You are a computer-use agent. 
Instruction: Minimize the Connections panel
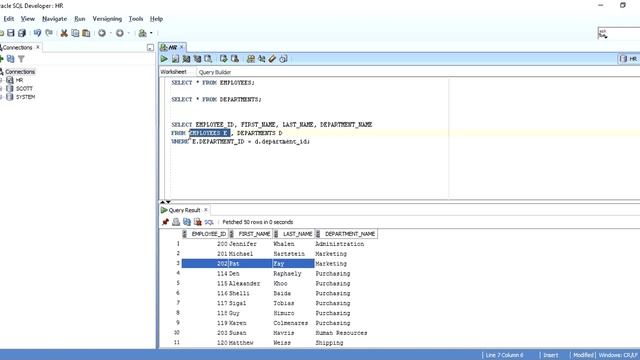[150, 47]
